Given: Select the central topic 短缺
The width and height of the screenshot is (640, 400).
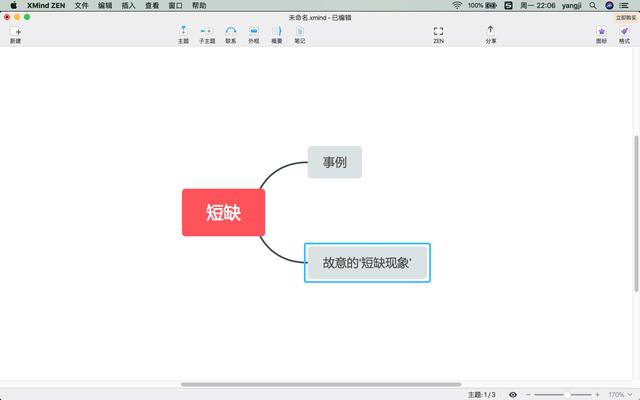Looking at the screenshot, I should (223, 212).
